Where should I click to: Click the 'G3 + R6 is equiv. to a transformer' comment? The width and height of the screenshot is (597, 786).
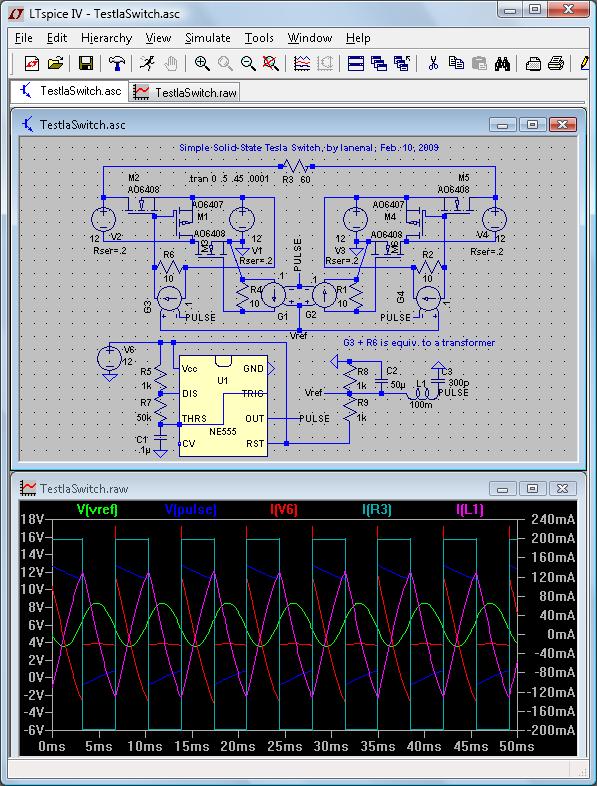coord(419,342)
